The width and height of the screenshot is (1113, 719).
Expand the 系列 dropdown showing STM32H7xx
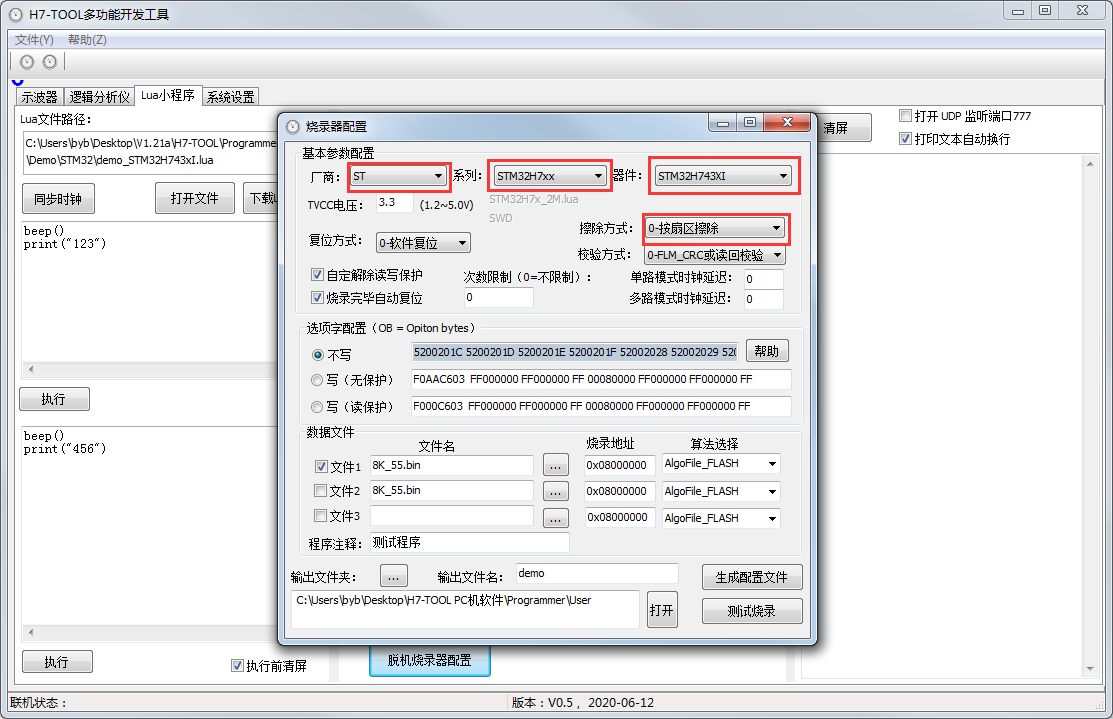point(549,176)
